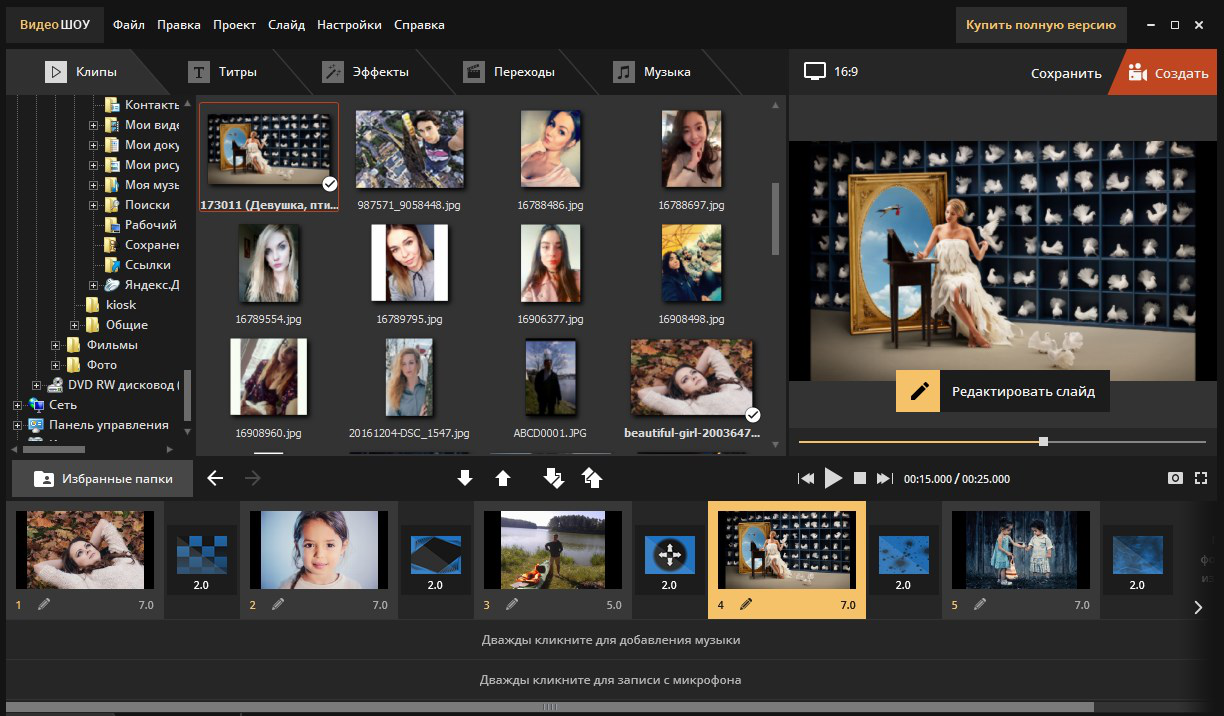Click the Stop playback square icon
Screen dimensions: 1224x716
pos(859,479)
